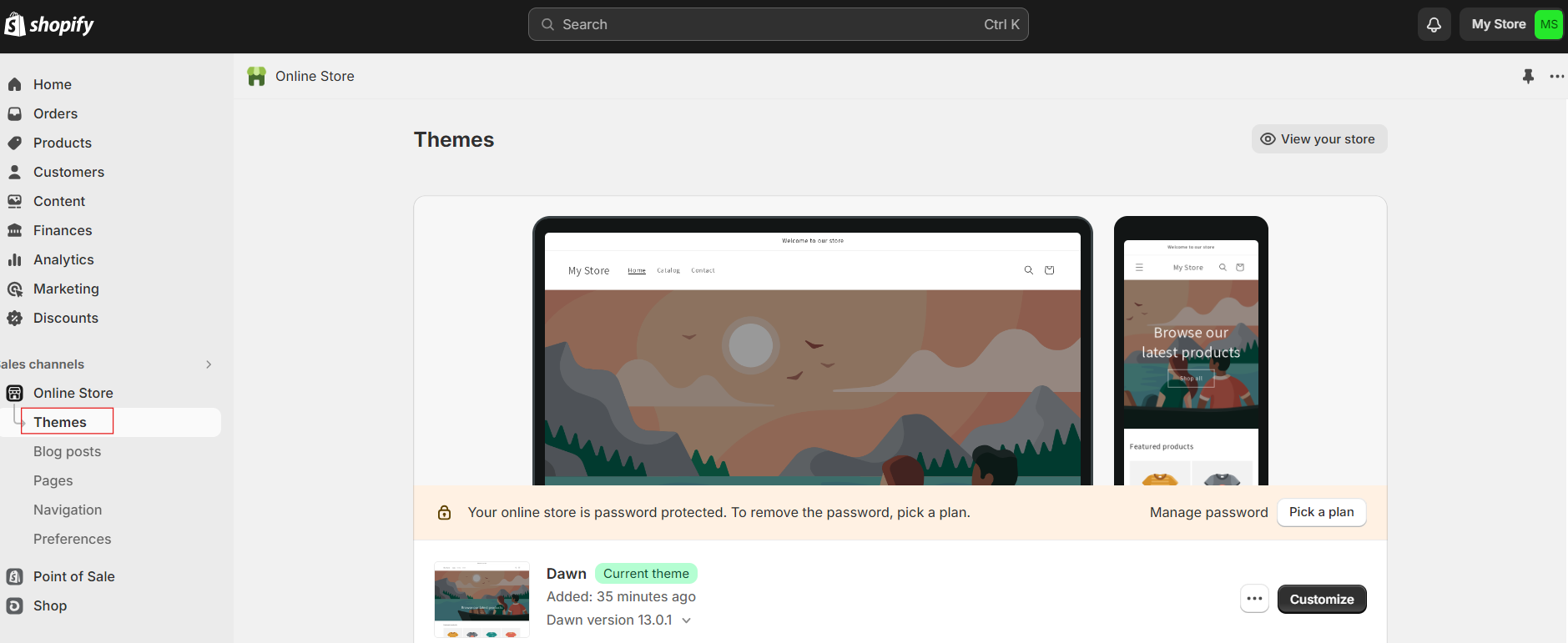Click the Manage password link

[x=1208, y=512]
